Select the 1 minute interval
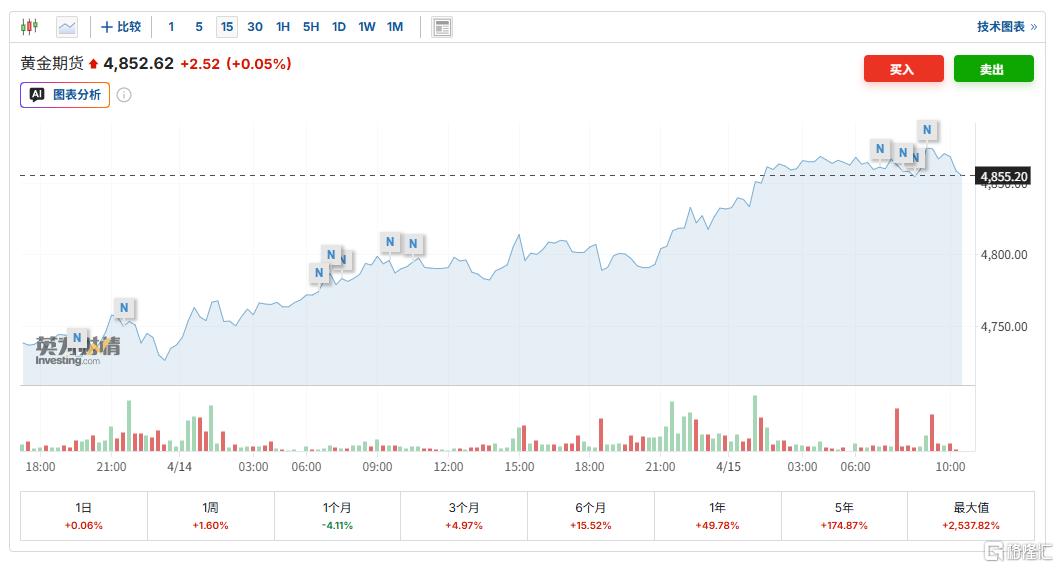 [171, 27]
